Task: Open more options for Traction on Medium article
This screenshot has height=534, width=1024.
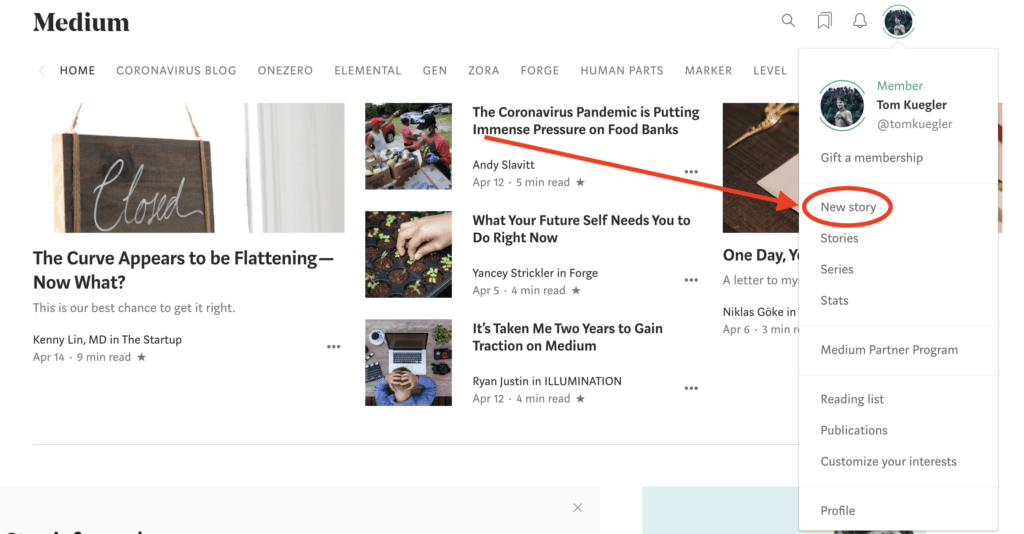Action: (x=691, y=388)
